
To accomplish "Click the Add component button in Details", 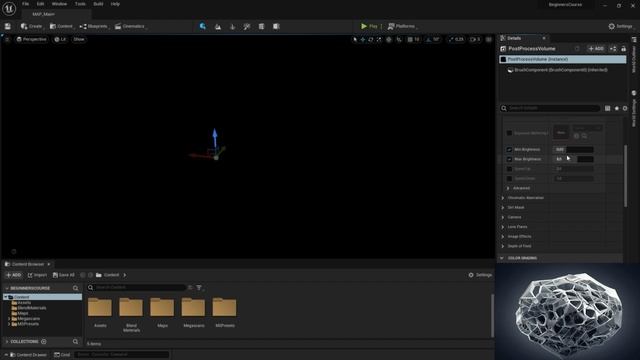I will (x=596, y=49).
